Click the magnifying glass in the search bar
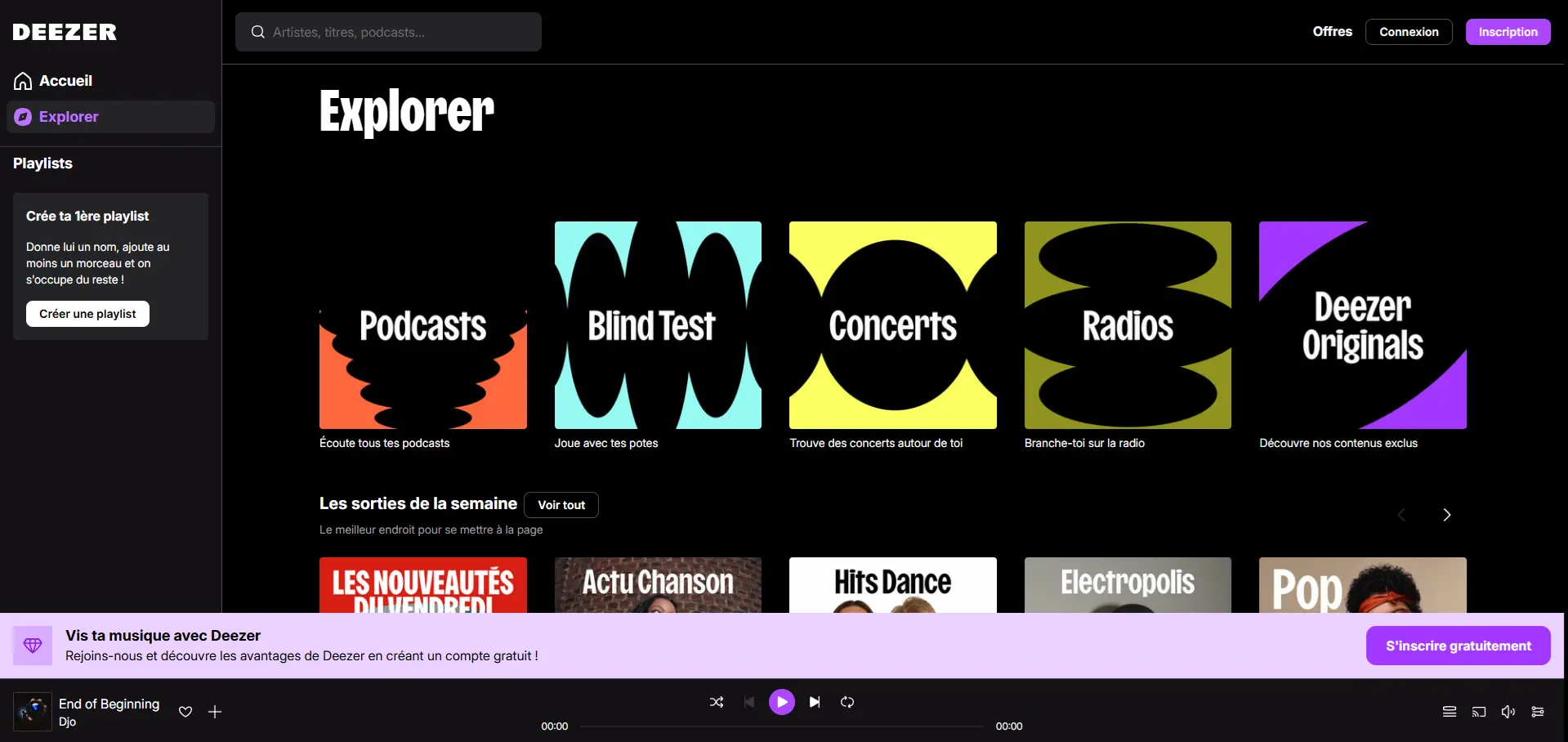 click(x=257, y=32)
